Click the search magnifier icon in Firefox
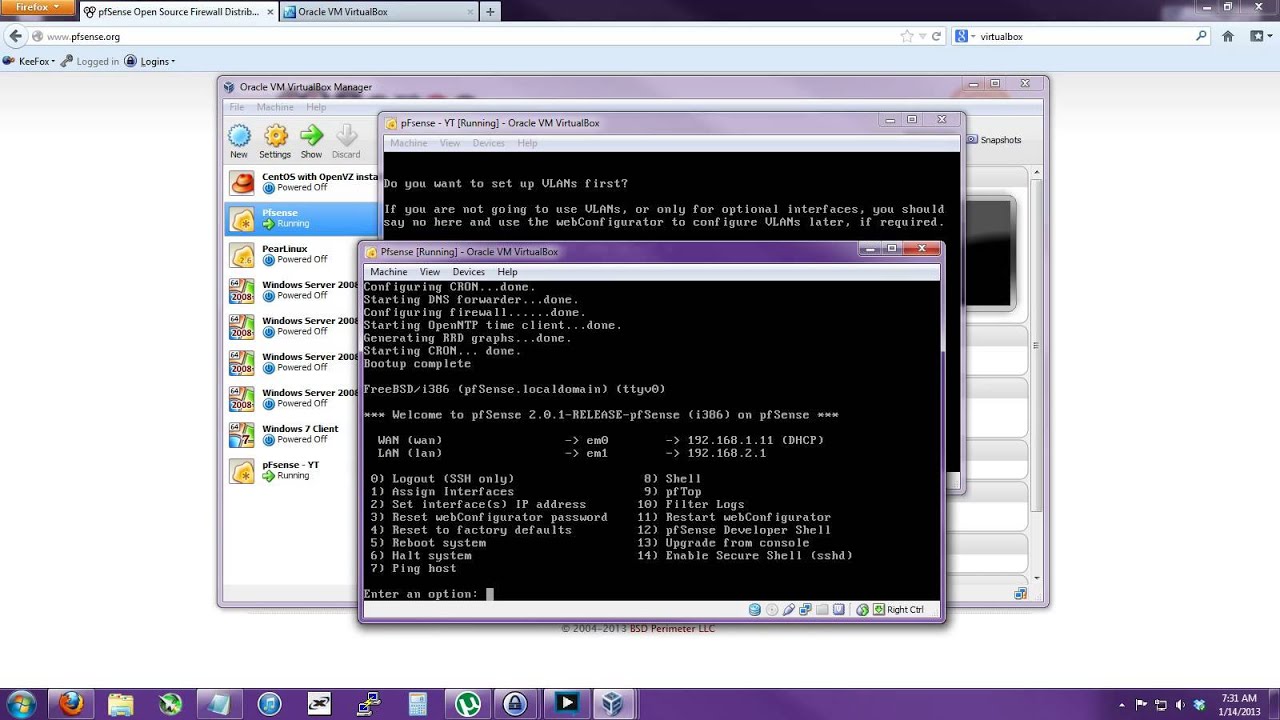The image size is (1280, 720). (1202, 36)
